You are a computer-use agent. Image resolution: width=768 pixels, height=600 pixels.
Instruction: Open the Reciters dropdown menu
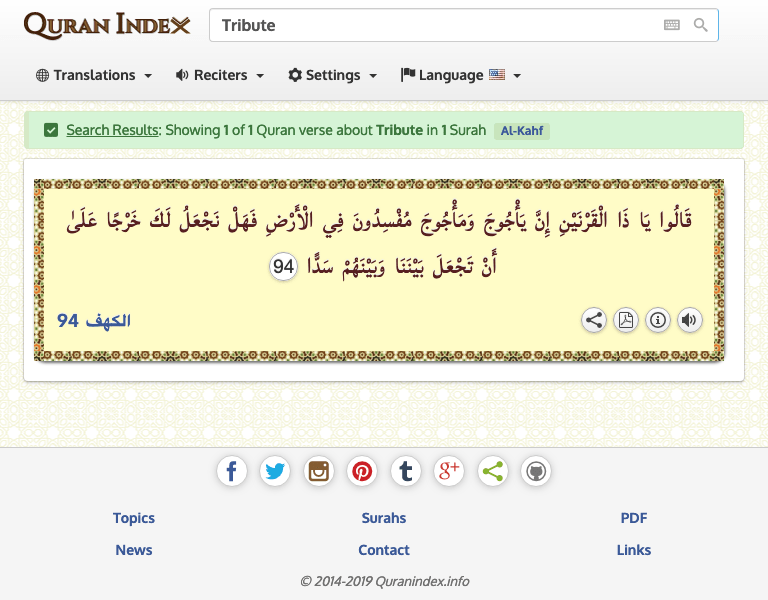click(219, 75)
